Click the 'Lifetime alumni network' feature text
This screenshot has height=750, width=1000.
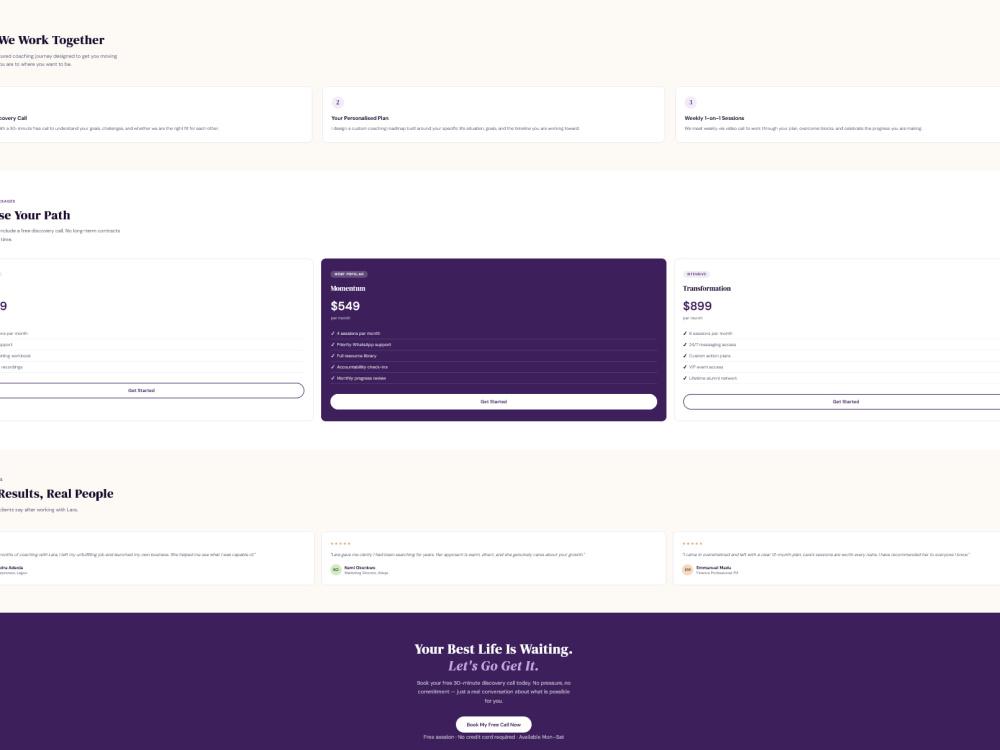pyautogui.click(x=713, y=378)
